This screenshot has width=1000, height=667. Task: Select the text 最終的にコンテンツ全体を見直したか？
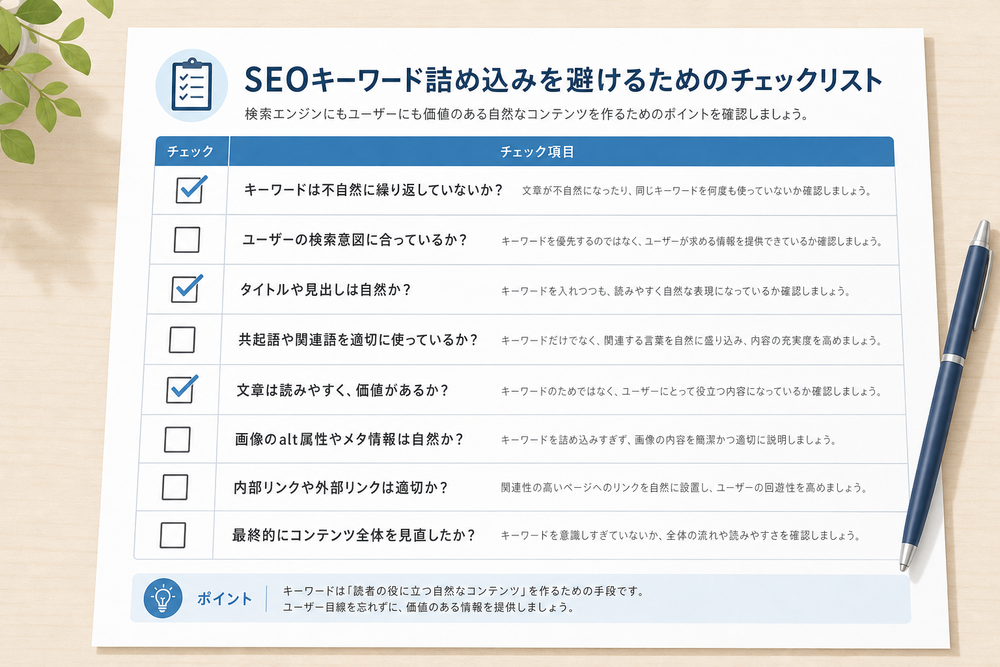(353, 536)
